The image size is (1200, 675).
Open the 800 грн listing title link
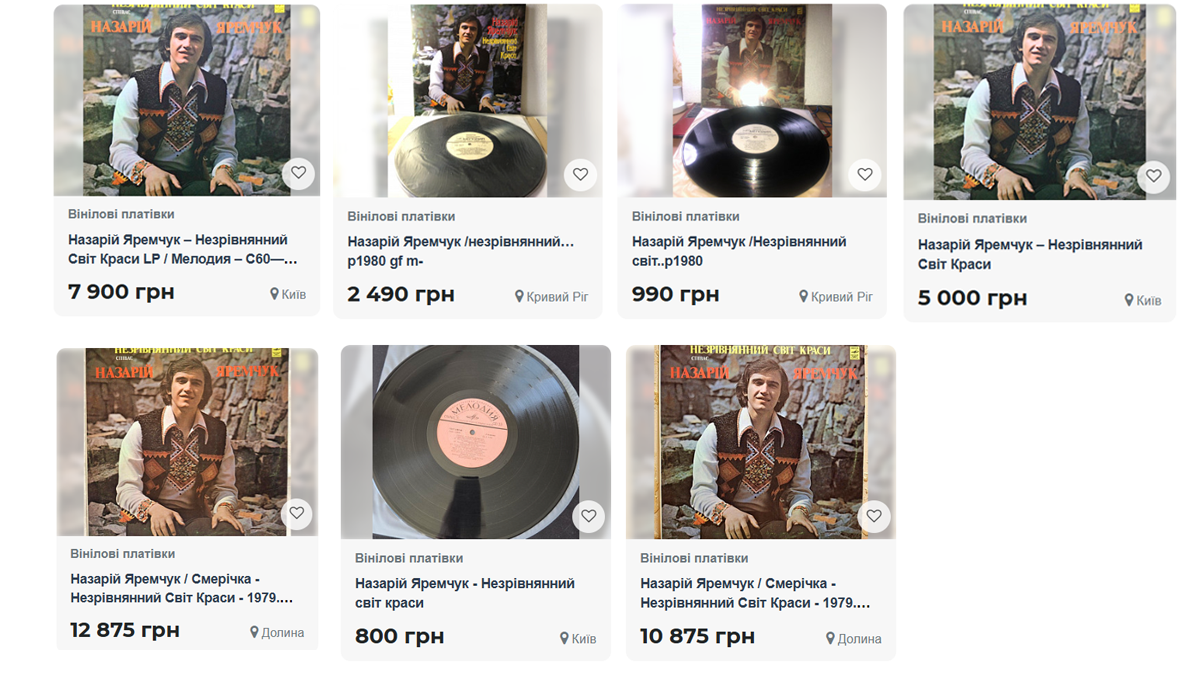[465, 593]
